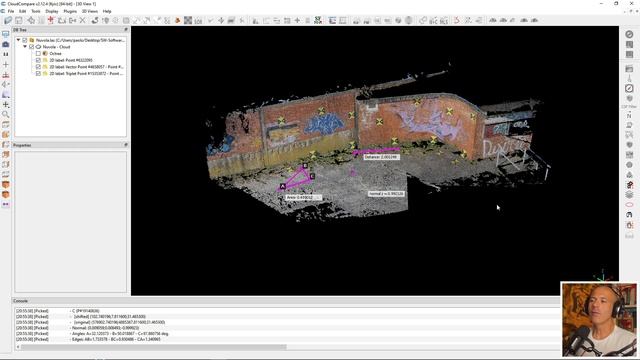Click the Delete (X) toolbar icon
This screenshot has height=360, width=640.
point(82,20)
